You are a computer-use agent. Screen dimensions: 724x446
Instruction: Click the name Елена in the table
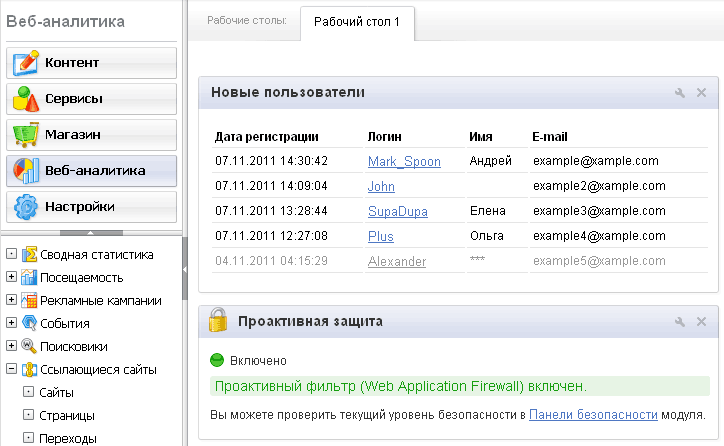point(488,211)
